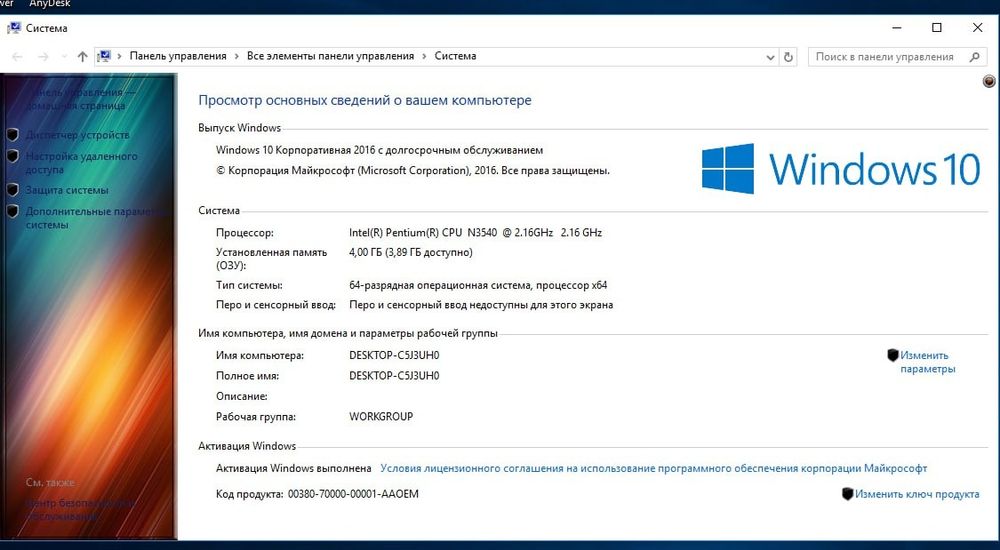
Task: Click the search magnifier icon
Action: (x=974, y=57)
